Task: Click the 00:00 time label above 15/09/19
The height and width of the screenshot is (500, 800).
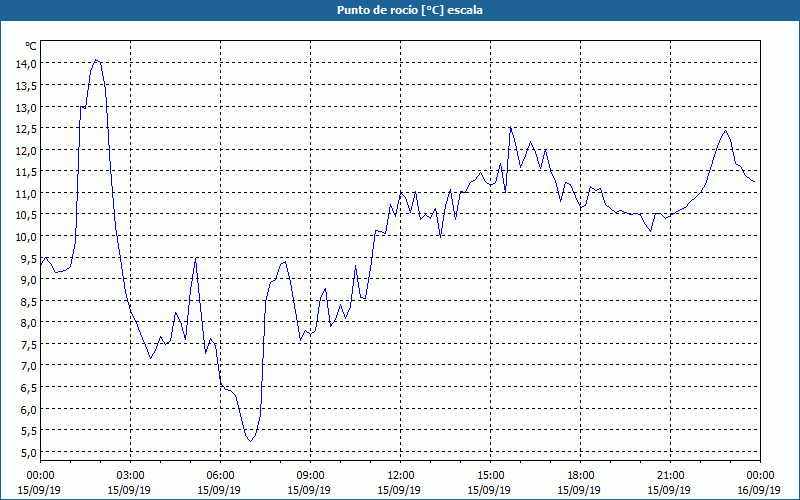Action: pyautogui.click(x=40, y=476)
